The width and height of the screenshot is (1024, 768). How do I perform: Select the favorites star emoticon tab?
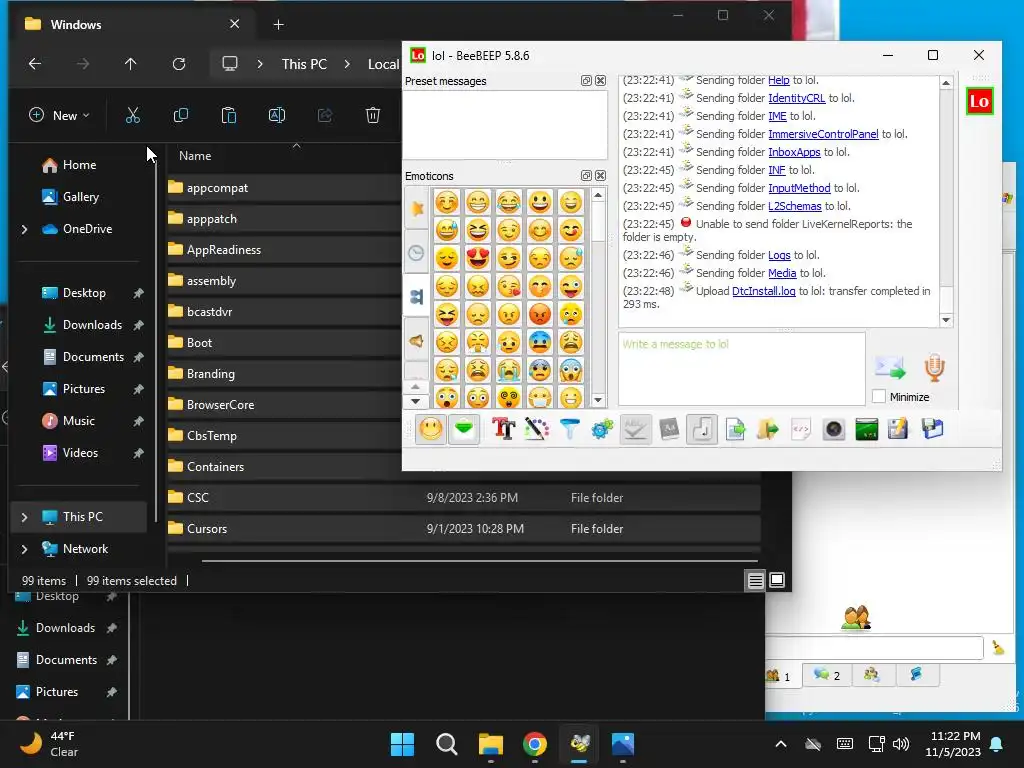(x=417, y=208)
